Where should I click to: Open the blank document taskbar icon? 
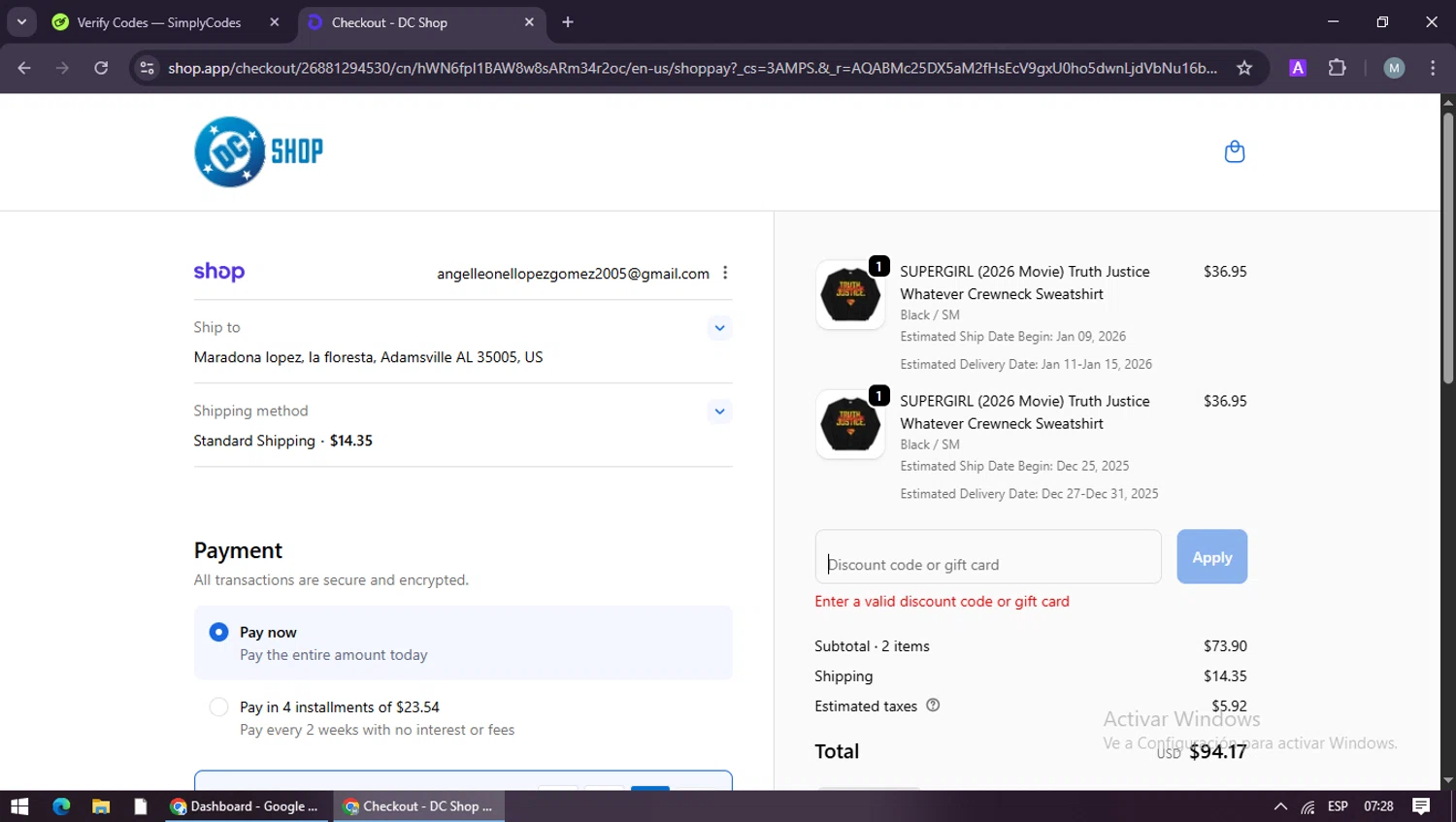pos(141,806)
